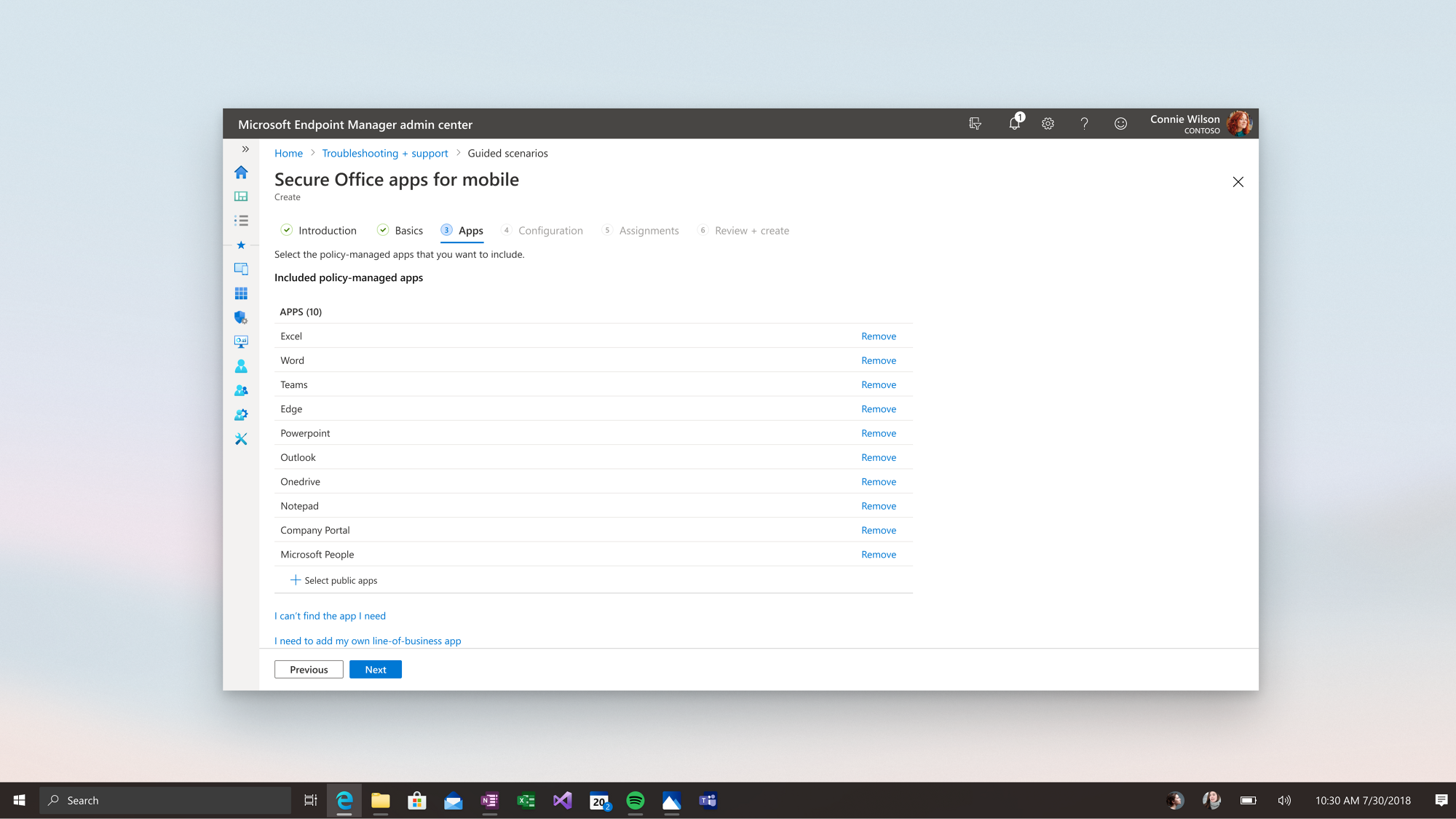Click Select public apps
The image size is (1456, 819).
pos(334,580)
